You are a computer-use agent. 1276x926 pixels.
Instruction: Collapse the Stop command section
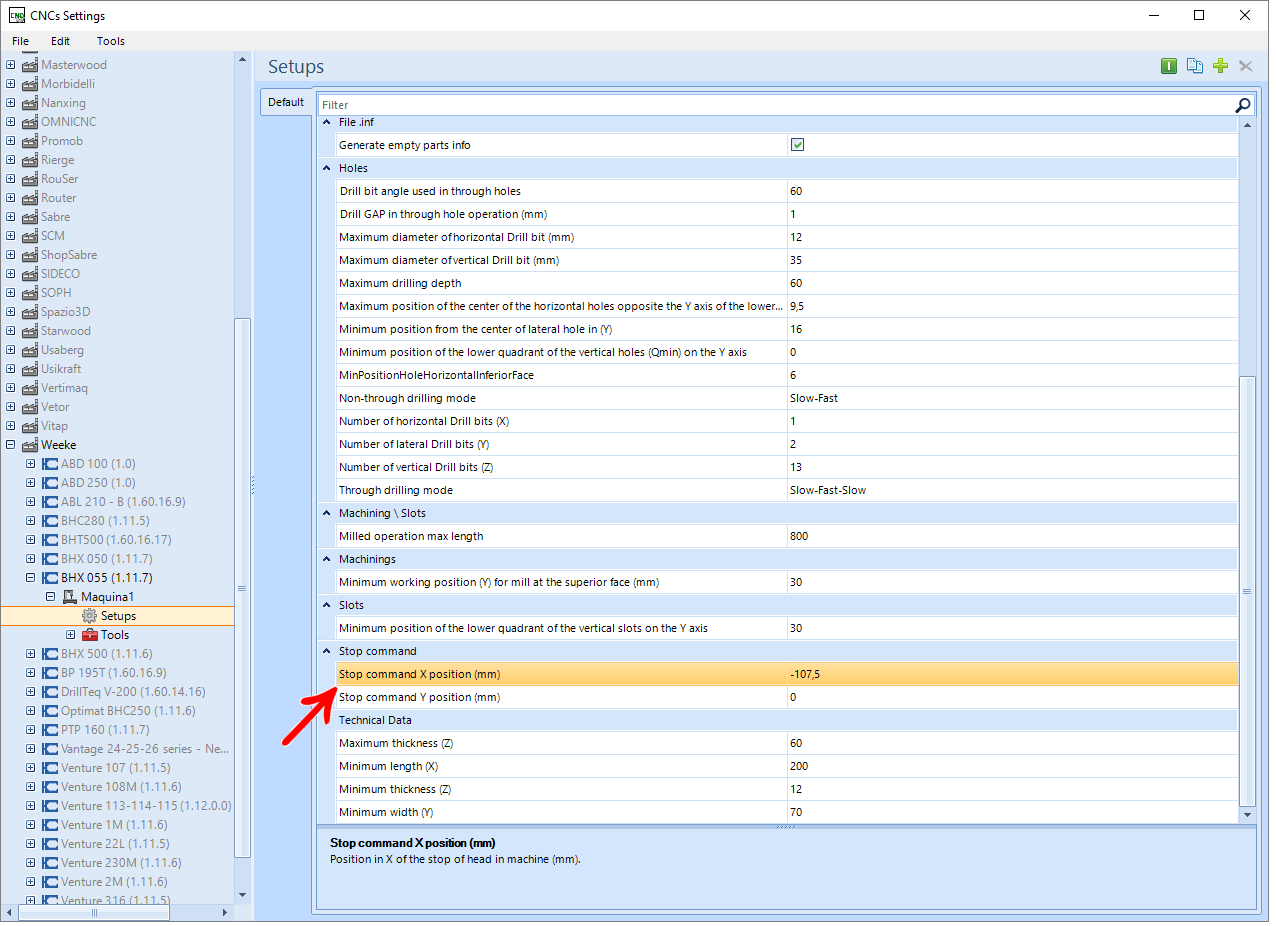326,651
